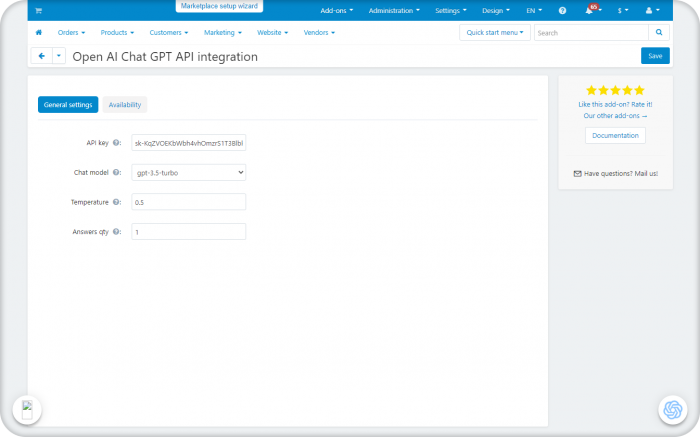Open Our other add-ons link

click(x=615, y=116)
